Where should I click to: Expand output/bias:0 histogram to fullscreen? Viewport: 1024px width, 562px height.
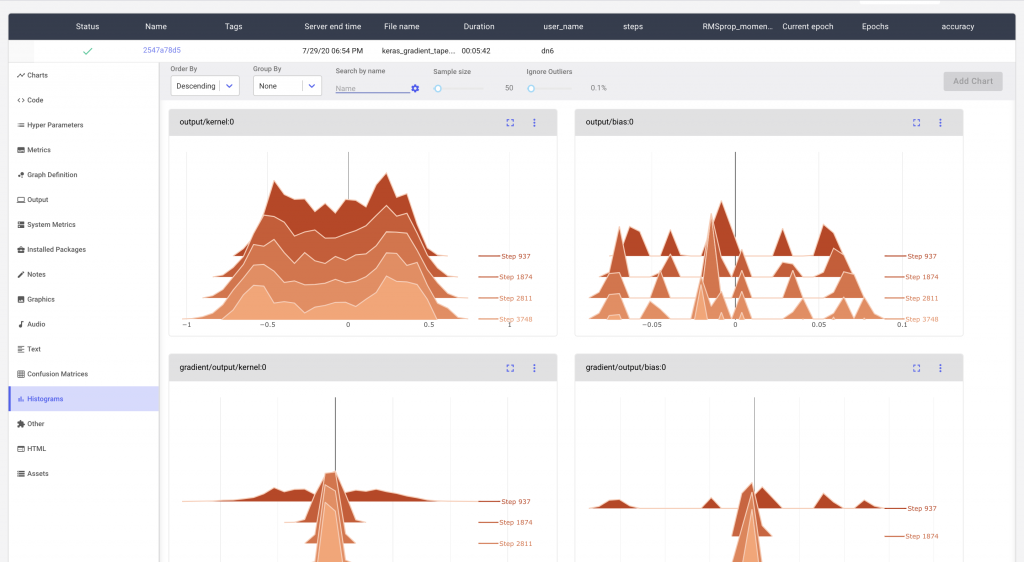(x=916, y=123)
